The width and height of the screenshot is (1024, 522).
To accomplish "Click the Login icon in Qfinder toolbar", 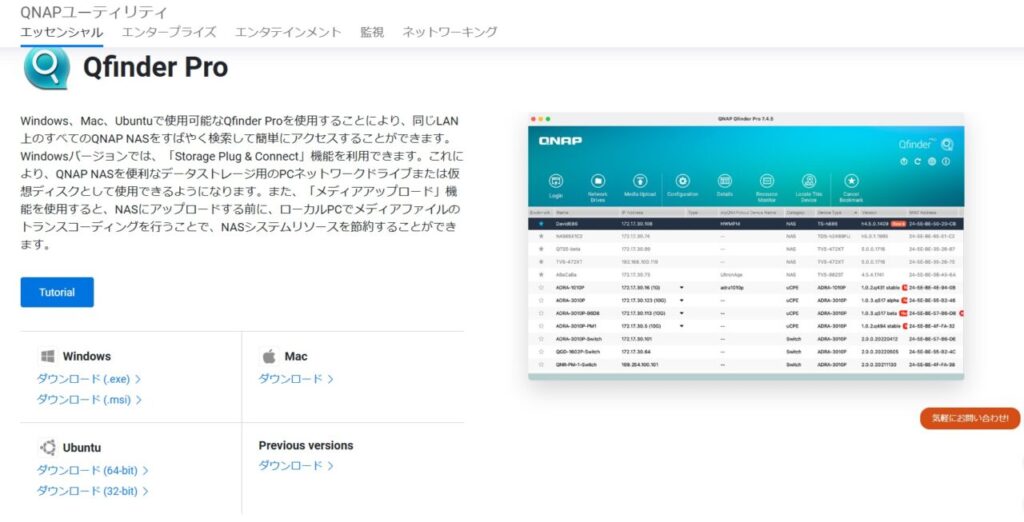I will [x=556, y=181].
